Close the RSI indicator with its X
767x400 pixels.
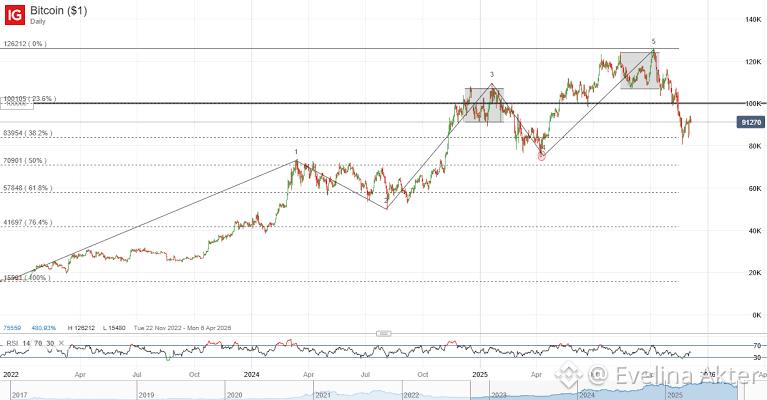62,343
